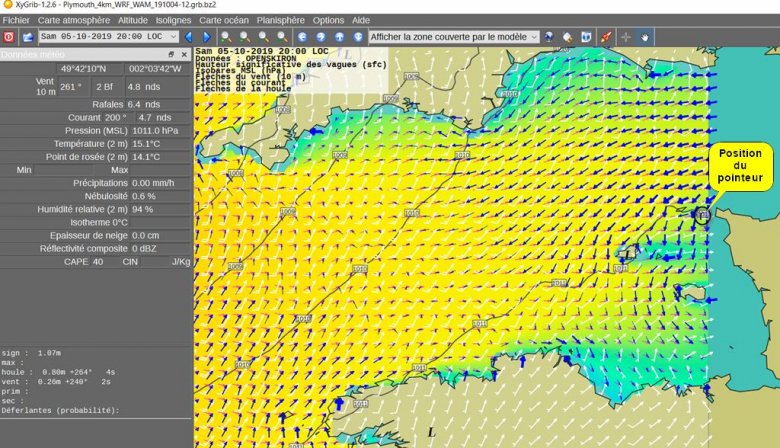Click the 'houle : 0.80m +264°' line
Screen dimensions: 780x448
(x=59, y=372)
